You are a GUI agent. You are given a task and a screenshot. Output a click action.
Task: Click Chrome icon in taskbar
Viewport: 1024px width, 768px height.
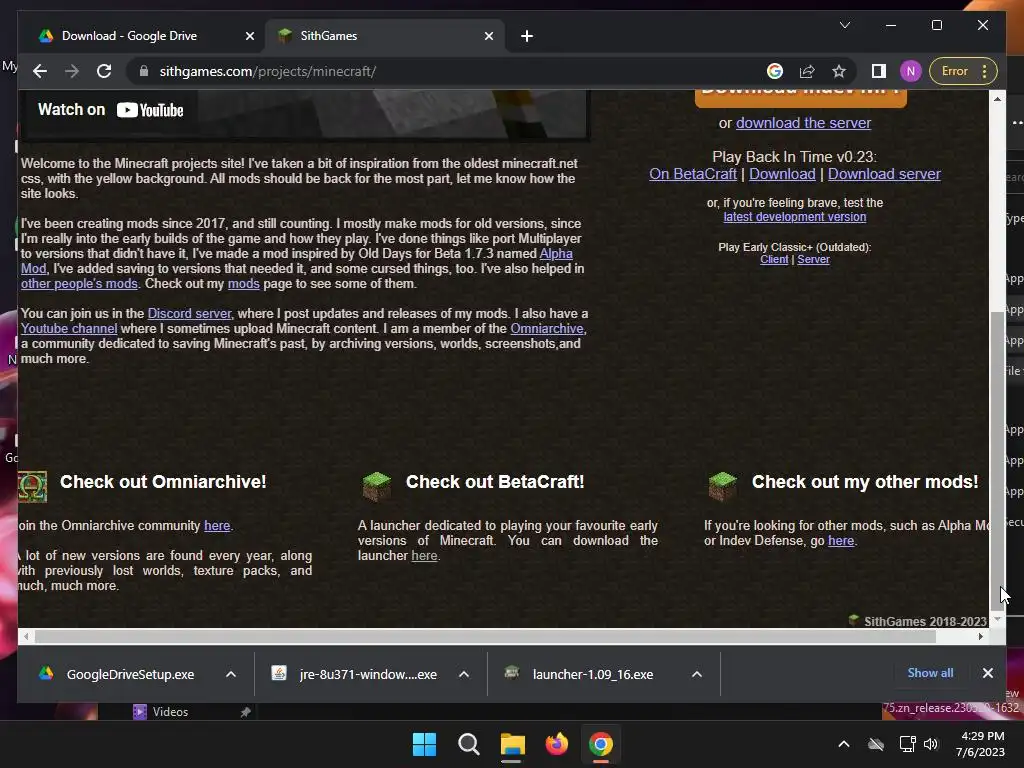(x=601, y=744)
